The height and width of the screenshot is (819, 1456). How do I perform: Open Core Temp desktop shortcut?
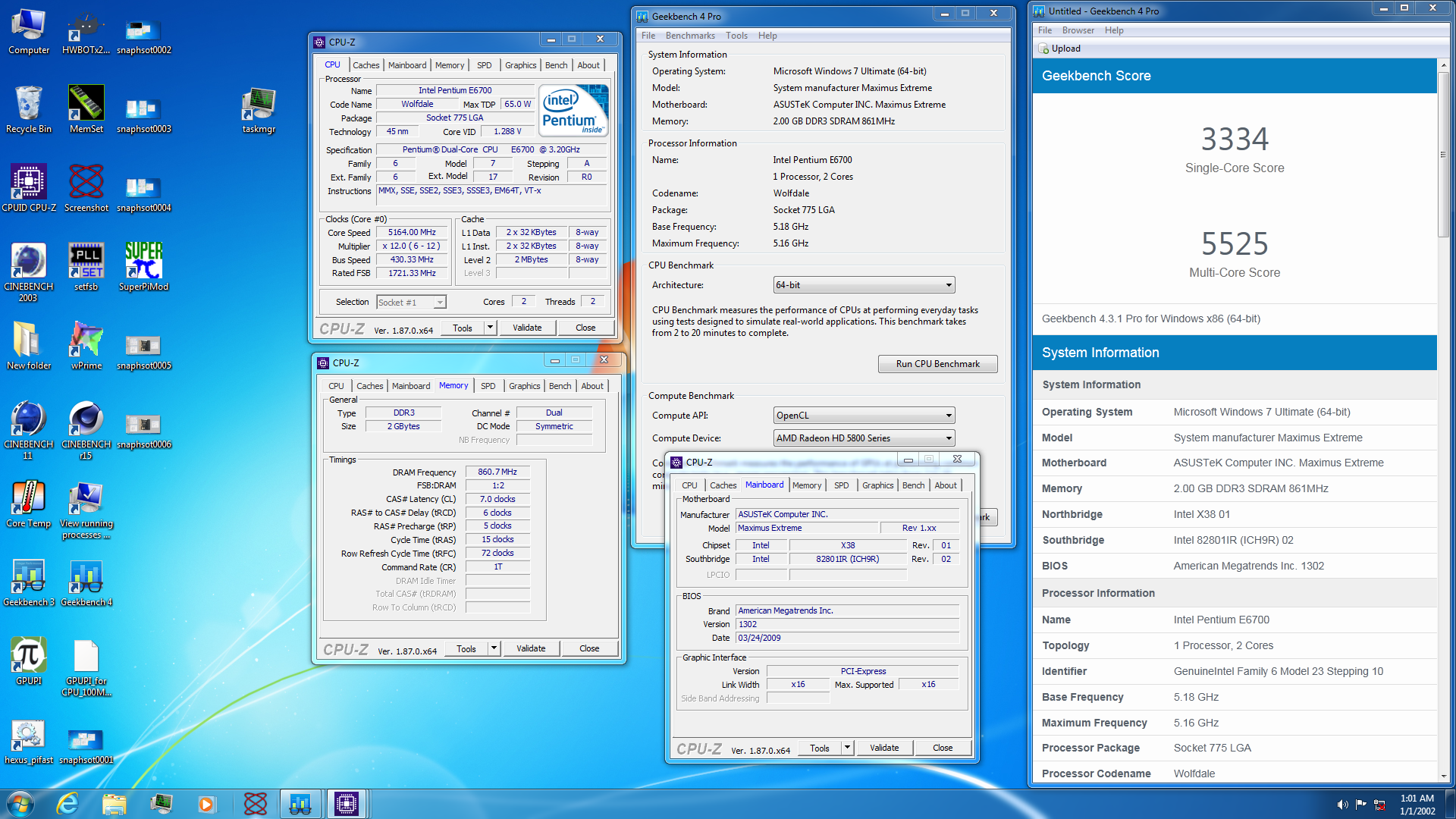click(29, 505)
